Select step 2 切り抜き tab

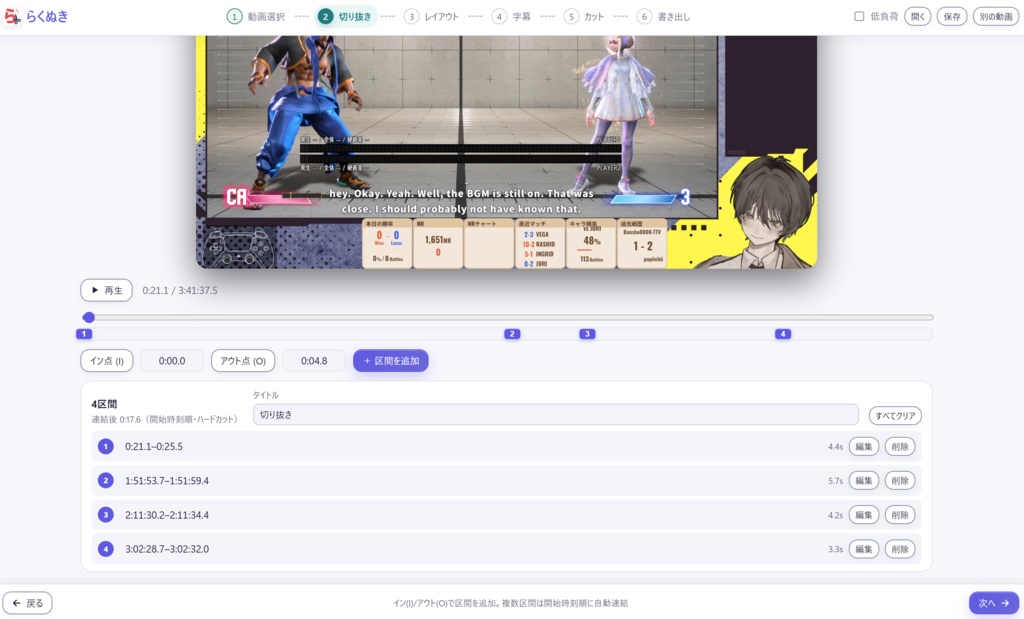(x=346, y=16)
